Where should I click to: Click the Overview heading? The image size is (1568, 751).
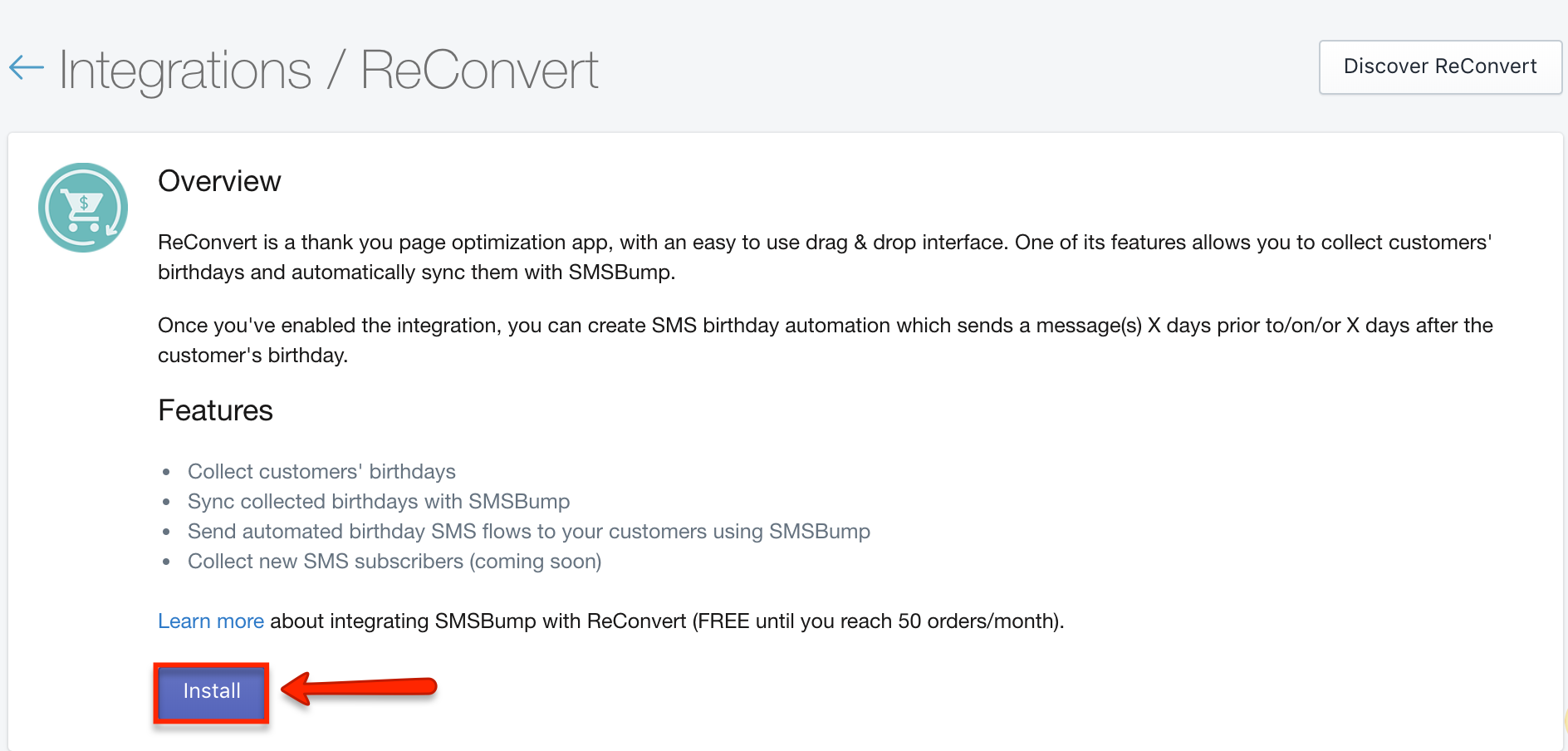pos(219,181)
